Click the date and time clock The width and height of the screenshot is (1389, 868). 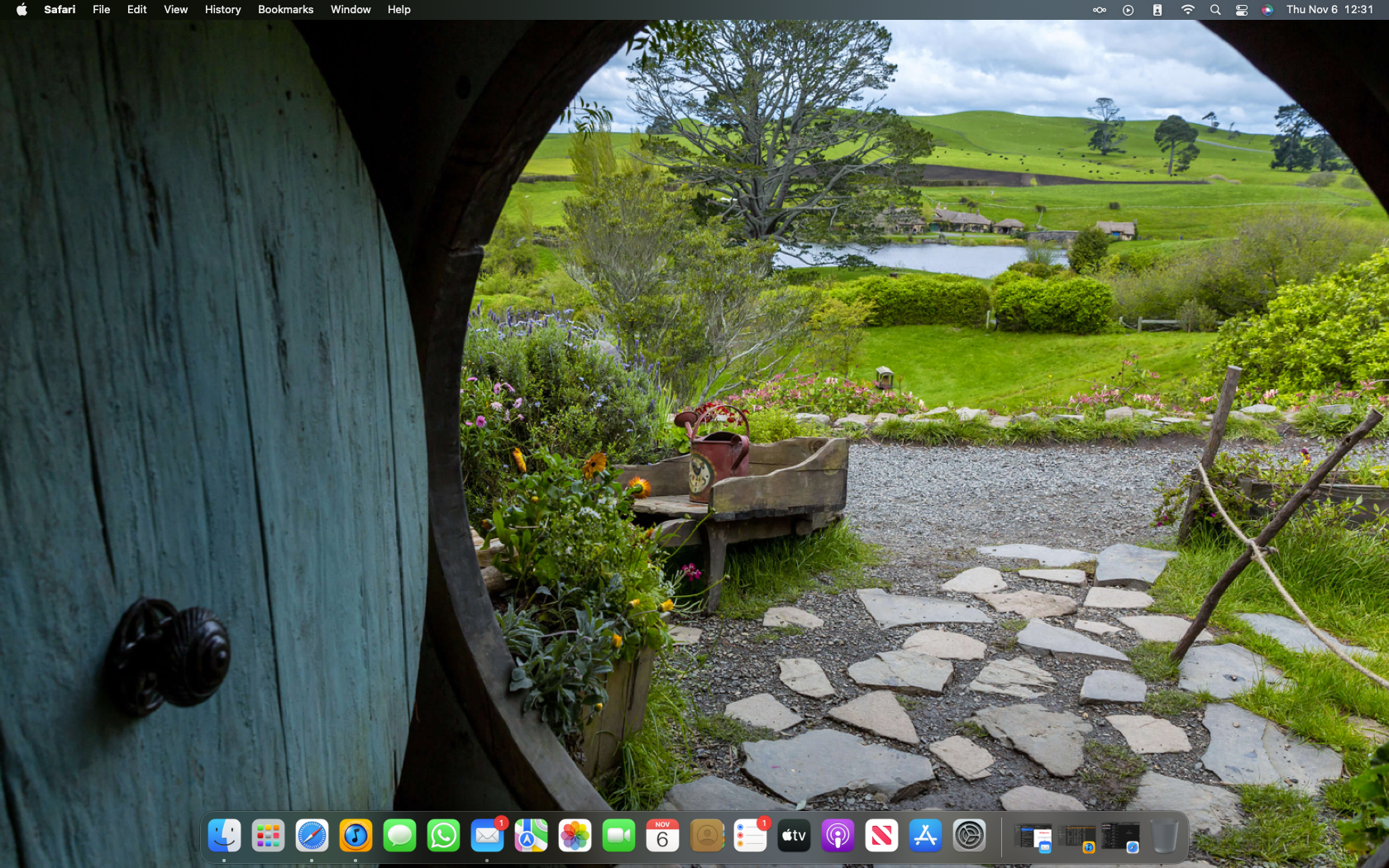(x=1329, y=10)
